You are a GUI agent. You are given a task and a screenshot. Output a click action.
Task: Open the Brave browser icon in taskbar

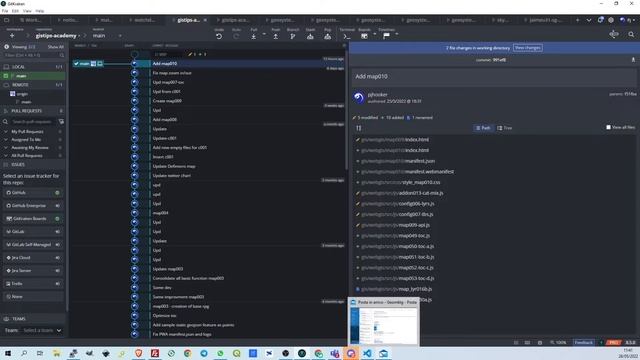(x=138, y=353)
